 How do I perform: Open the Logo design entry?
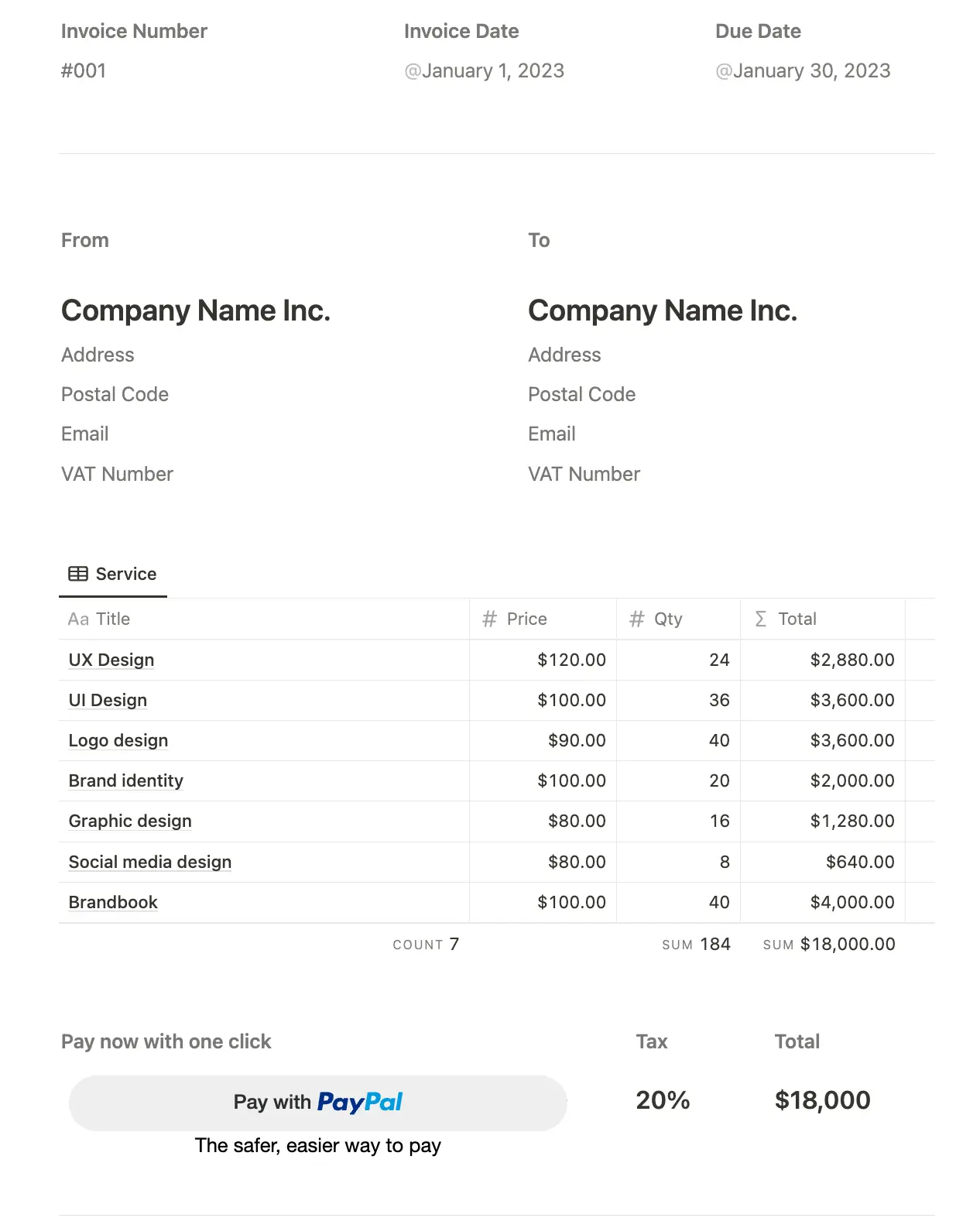118,740
